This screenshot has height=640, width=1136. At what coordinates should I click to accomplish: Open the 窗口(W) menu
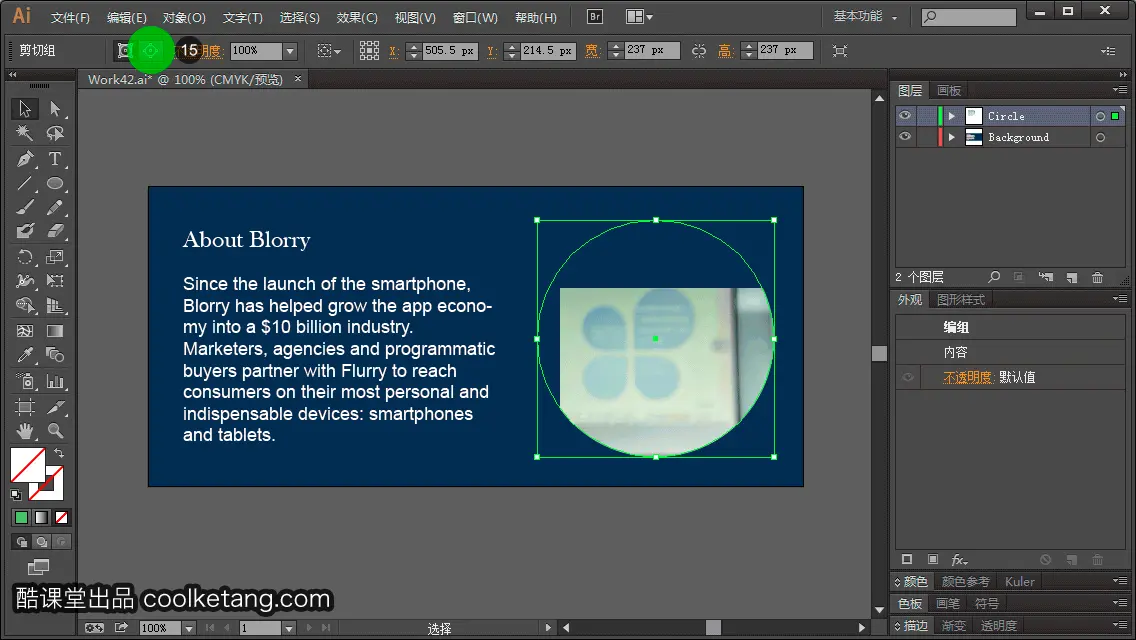[x=475, y=17]
